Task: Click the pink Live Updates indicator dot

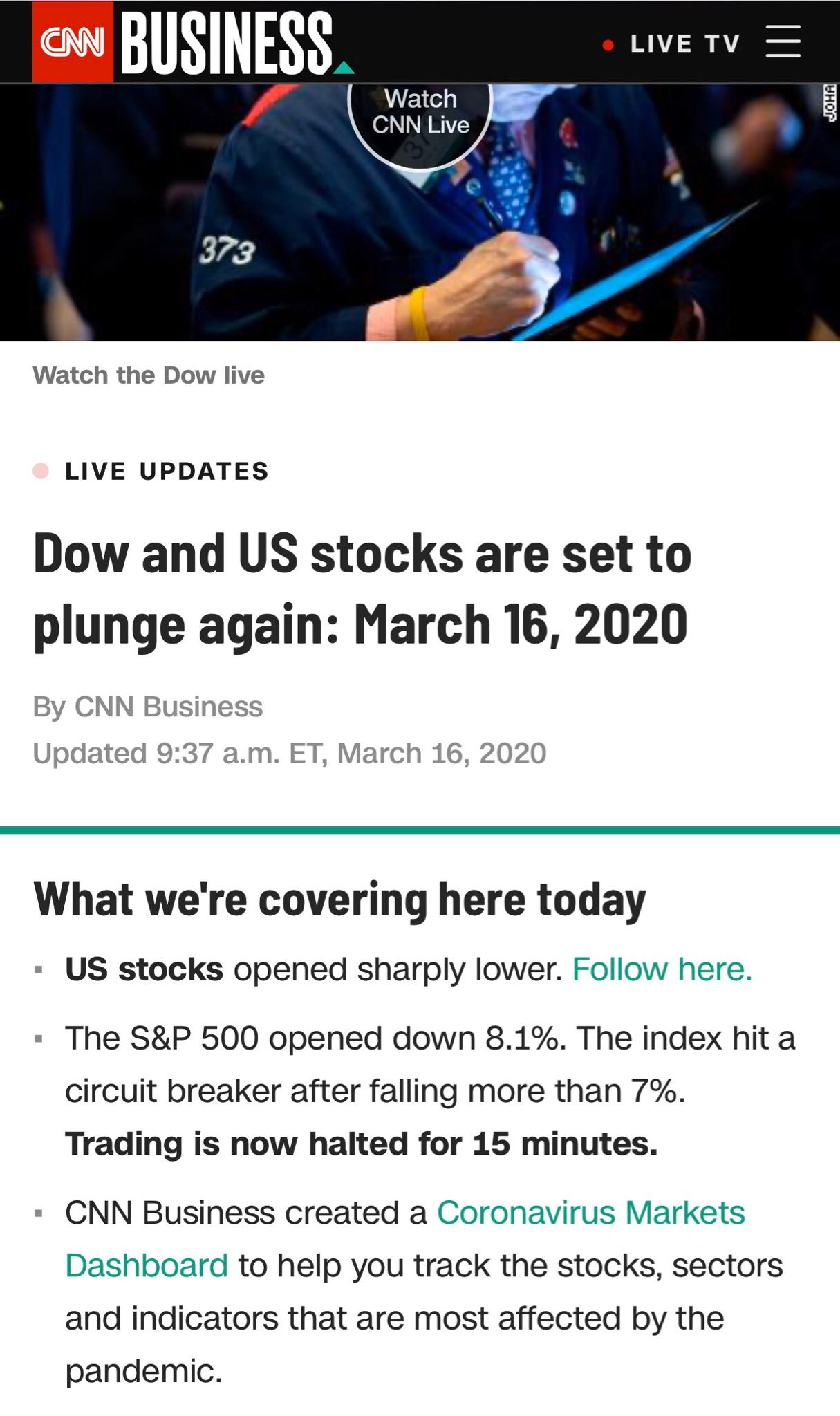Action: tap(41, 472)
